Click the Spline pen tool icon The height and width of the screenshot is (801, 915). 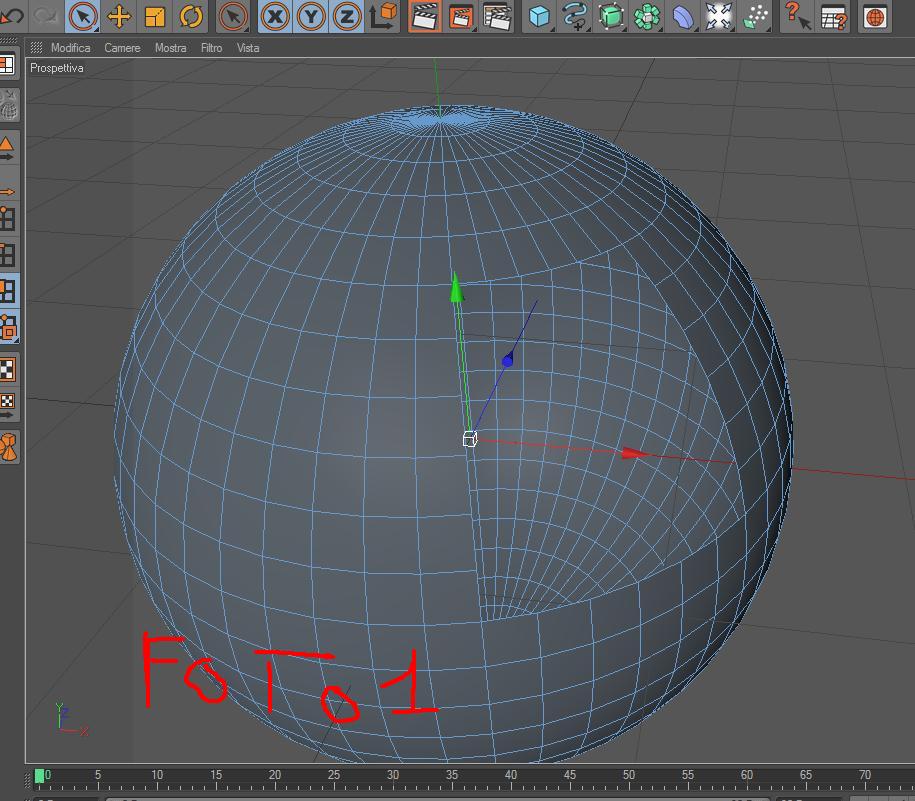click(x=575, y=16)
